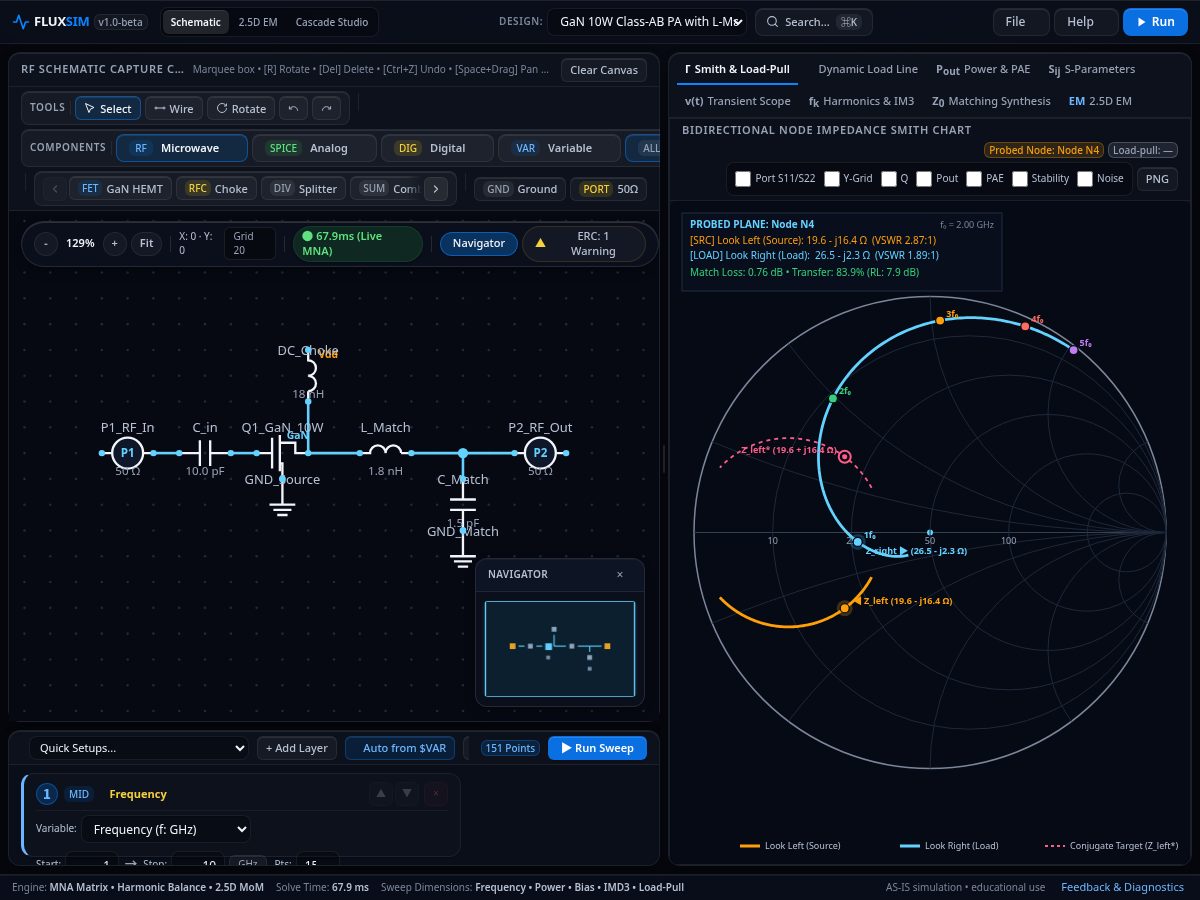Tick the Q checkbox

tap(888, 178)
